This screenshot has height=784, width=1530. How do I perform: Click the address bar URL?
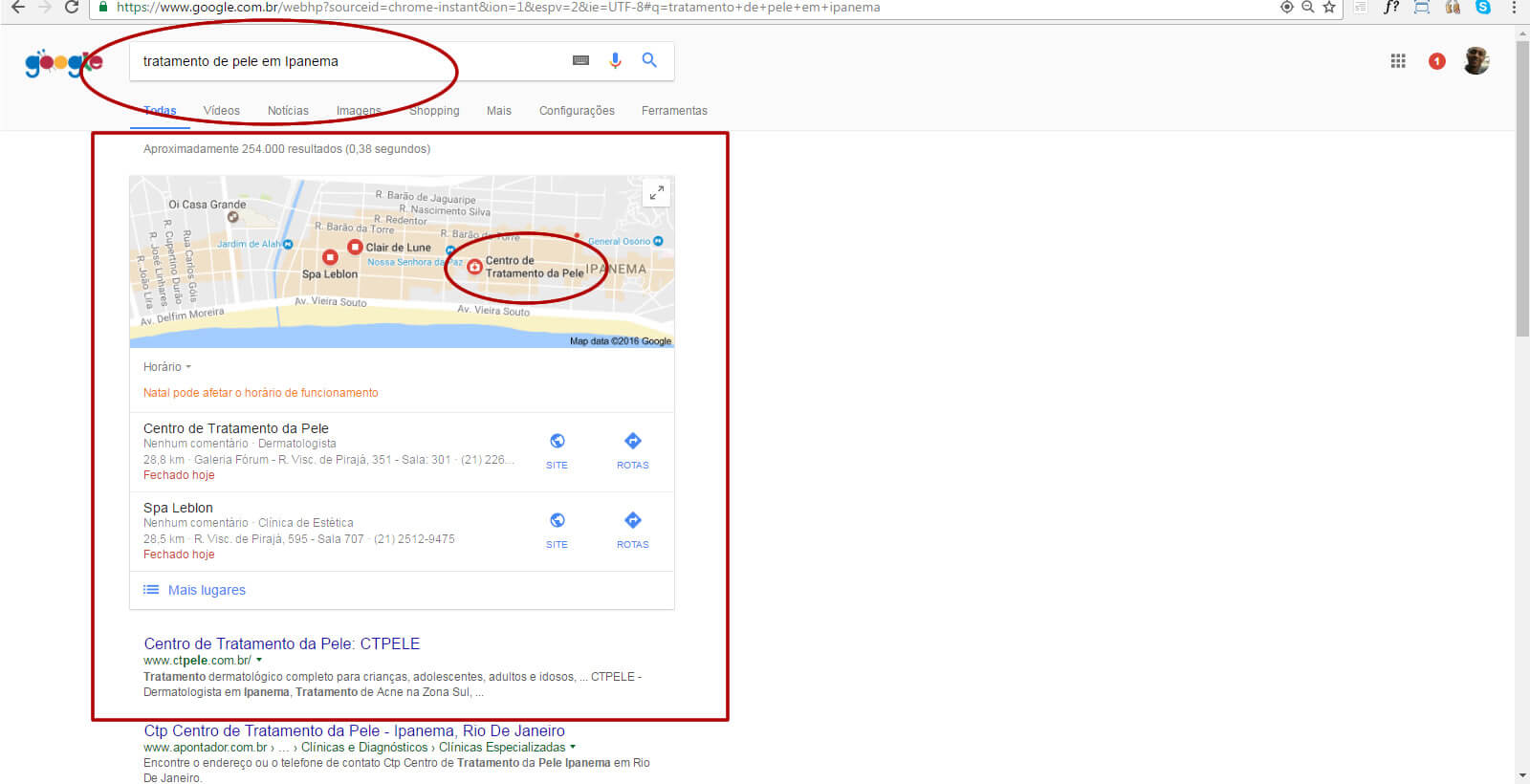click(x=497, y=7)
